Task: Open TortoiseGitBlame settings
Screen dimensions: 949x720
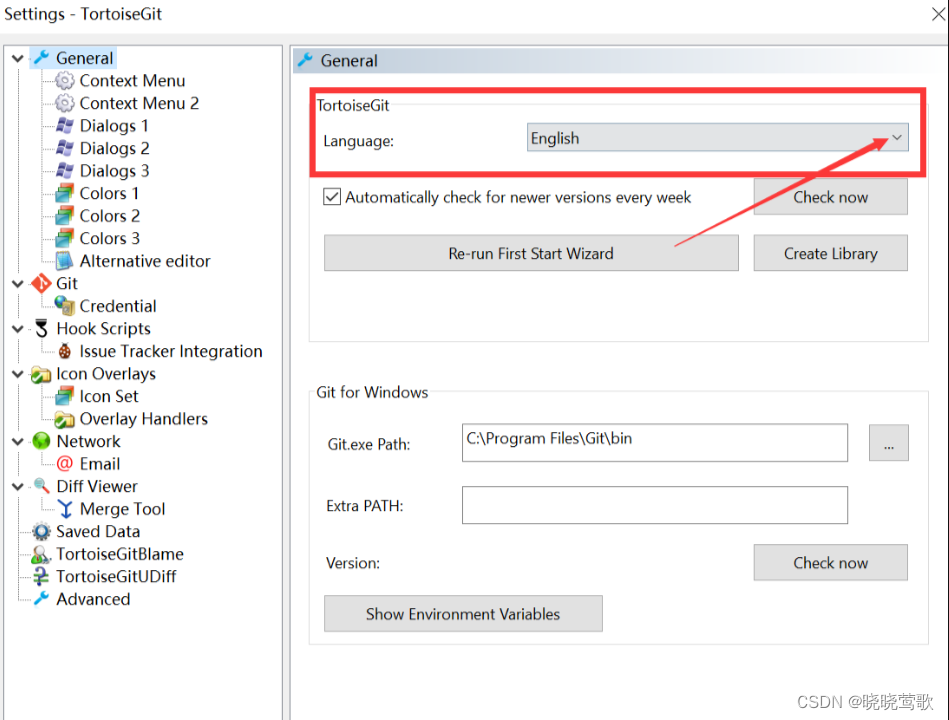Action: coord(120,554)
